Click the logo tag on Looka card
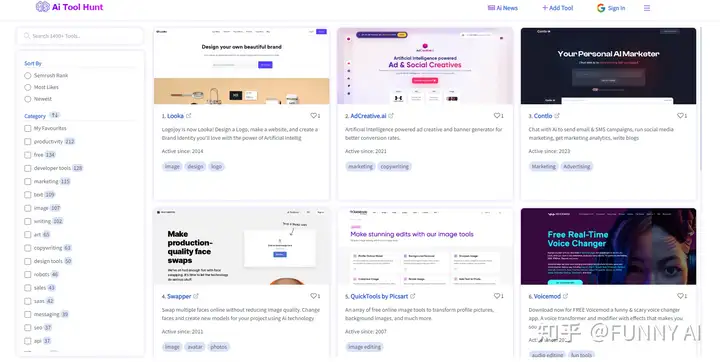 point(216,167)
